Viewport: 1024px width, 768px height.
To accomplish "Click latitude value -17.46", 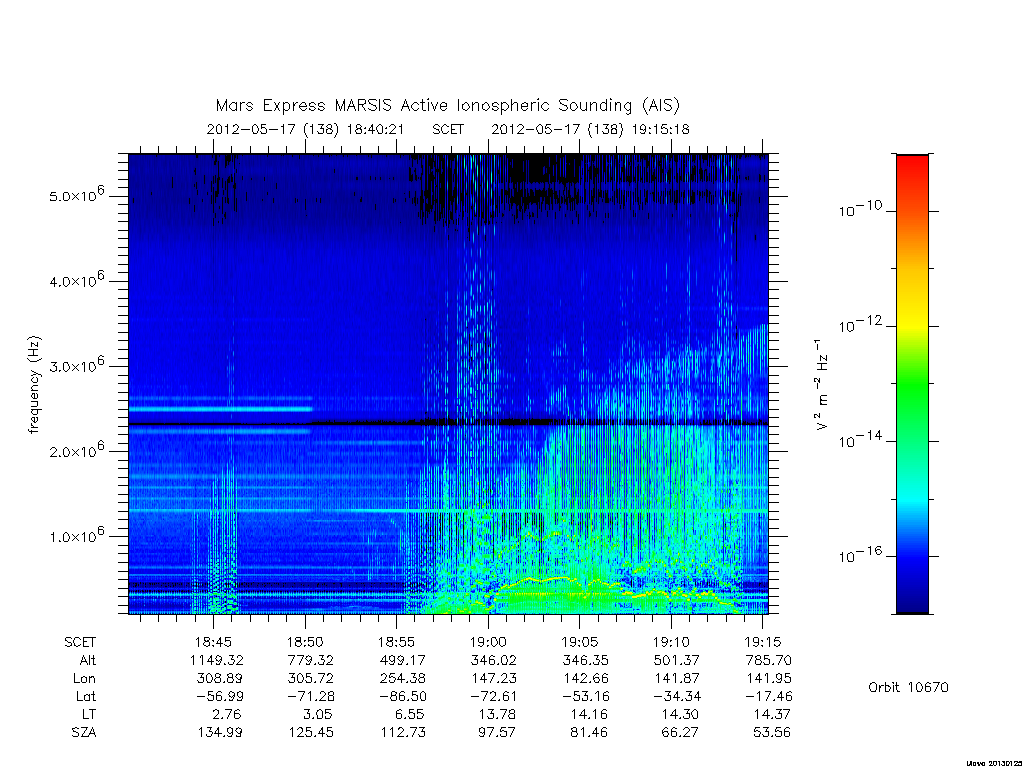I will (769, 696).
